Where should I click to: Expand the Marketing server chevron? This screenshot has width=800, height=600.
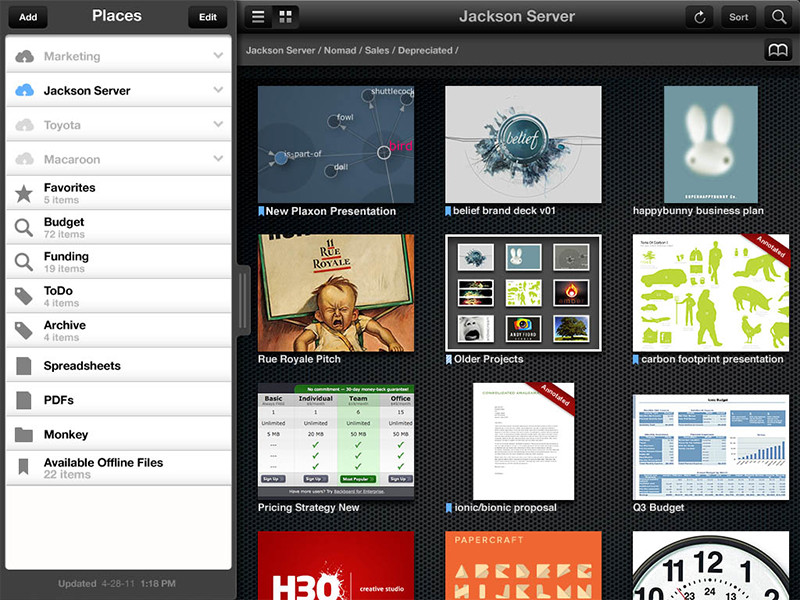pos(218,56)
